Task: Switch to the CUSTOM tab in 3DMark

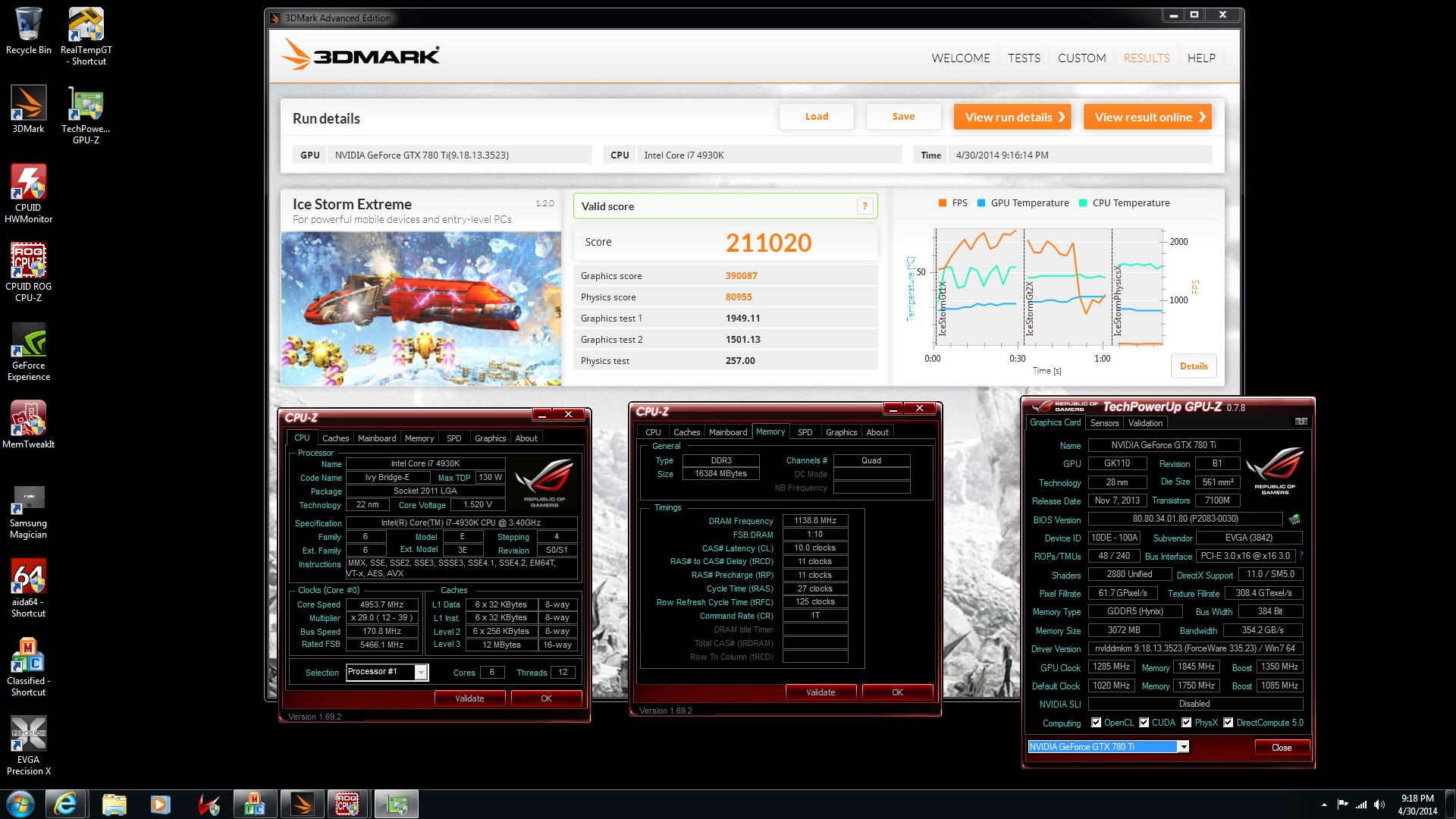Action: 1081,58
